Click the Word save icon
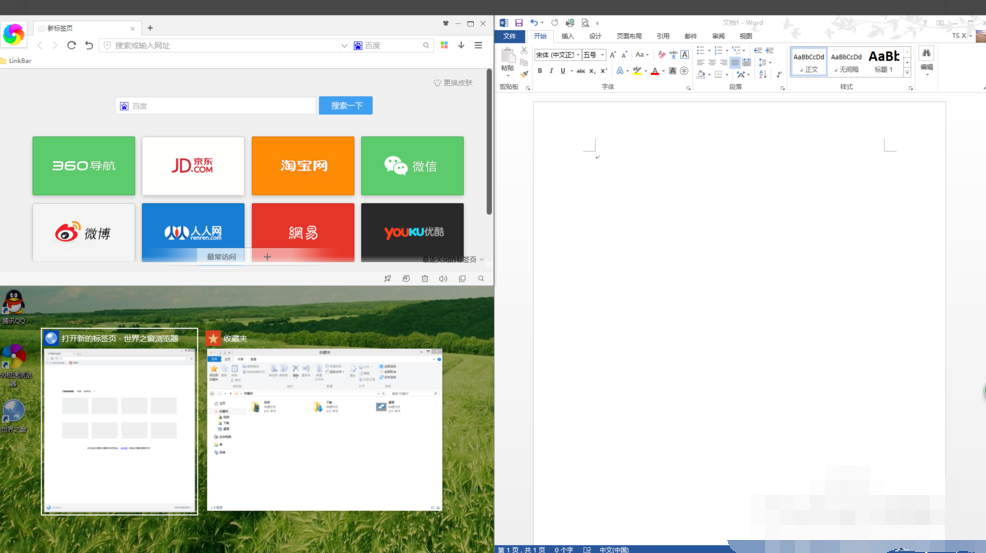Screen dimensions: 986x553 (x=518, y=23)
